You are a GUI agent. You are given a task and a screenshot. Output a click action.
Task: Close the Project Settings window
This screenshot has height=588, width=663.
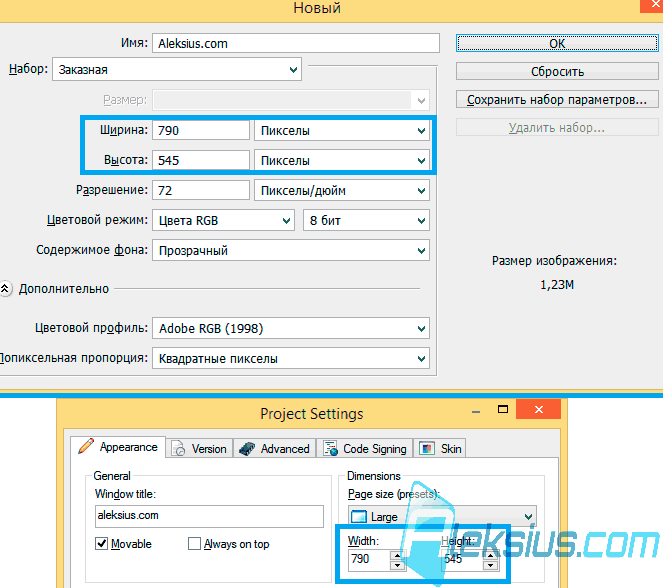pyautogui.click(x=538, y=409)
